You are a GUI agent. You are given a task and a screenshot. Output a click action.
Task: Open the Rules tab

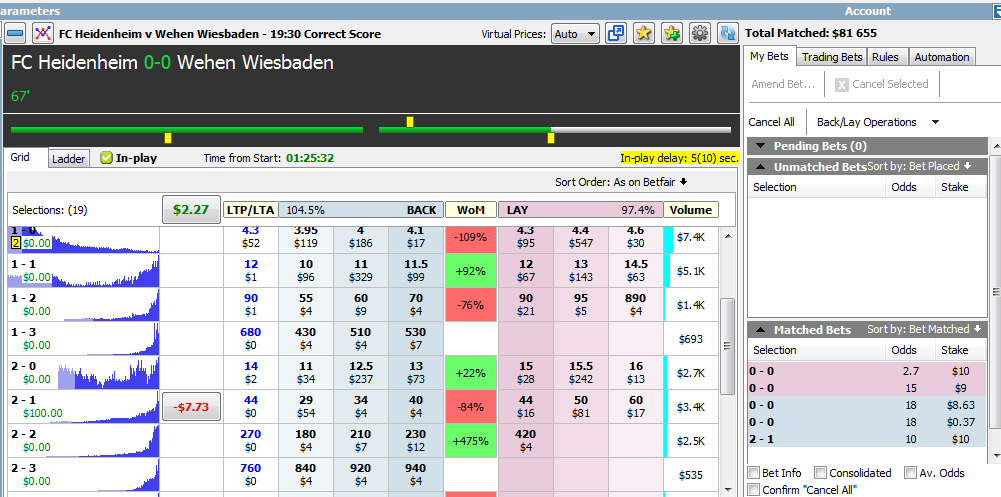coord(885,57)
